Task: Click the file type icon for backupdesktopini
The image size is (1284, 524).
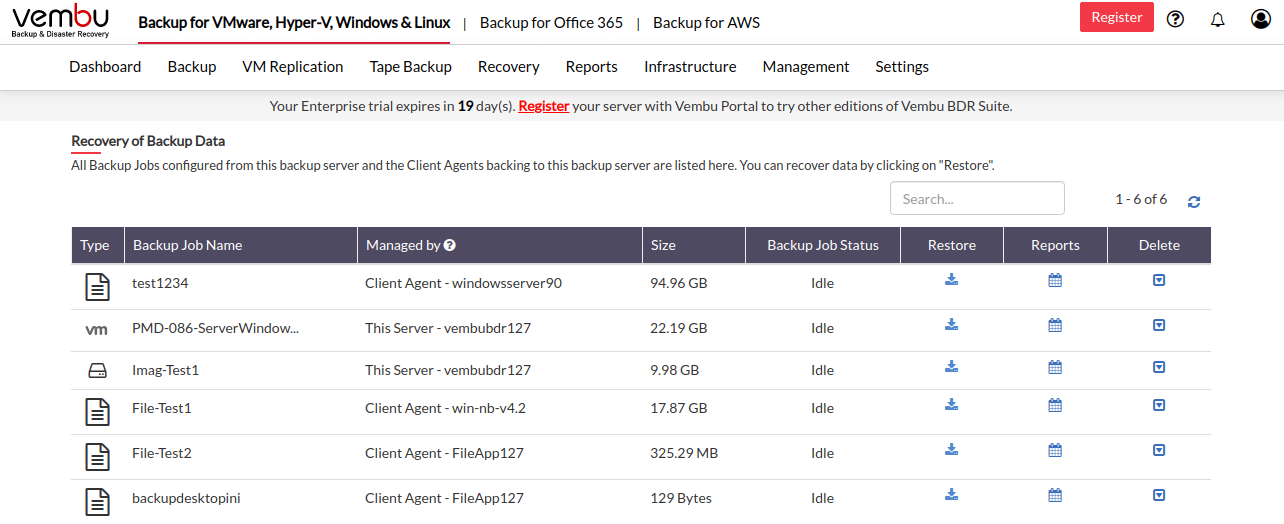Action: pyautogui.click(x=97, y=501)
